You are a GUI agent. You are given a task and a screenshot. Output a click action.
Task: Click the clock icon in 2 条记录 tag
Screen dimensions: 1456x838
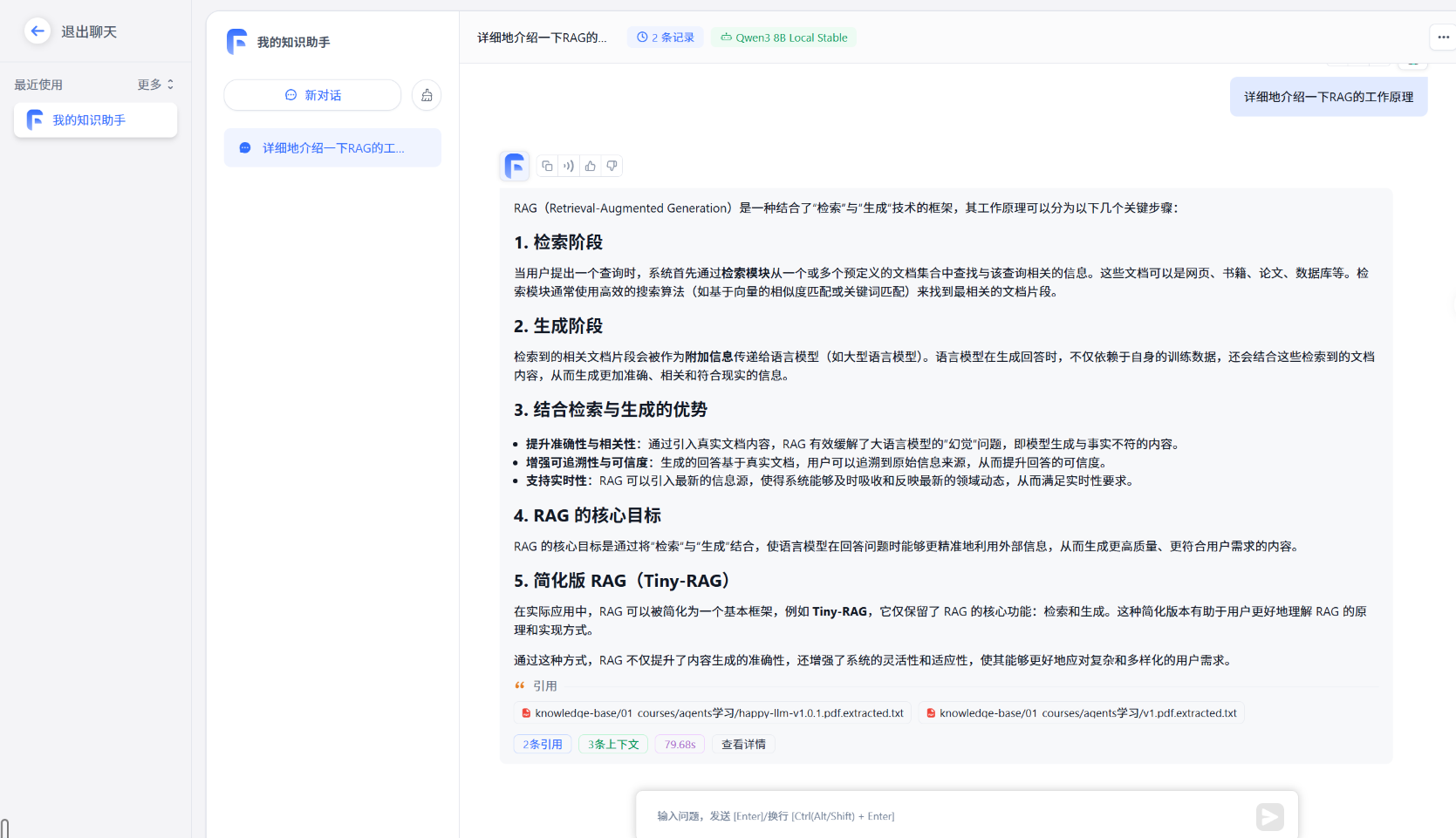pyautogui.click(x=642, y=37)
